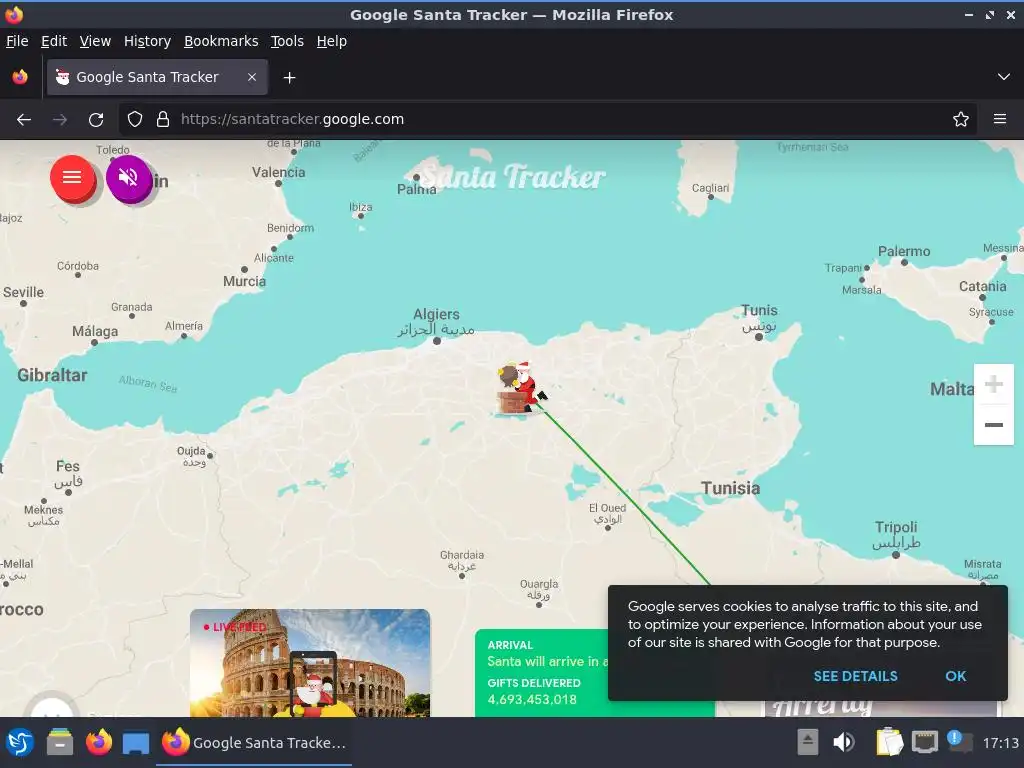Open the tracking protection shield icon
The width and height of the screenshot is (1024, 768).
point(135,120)
